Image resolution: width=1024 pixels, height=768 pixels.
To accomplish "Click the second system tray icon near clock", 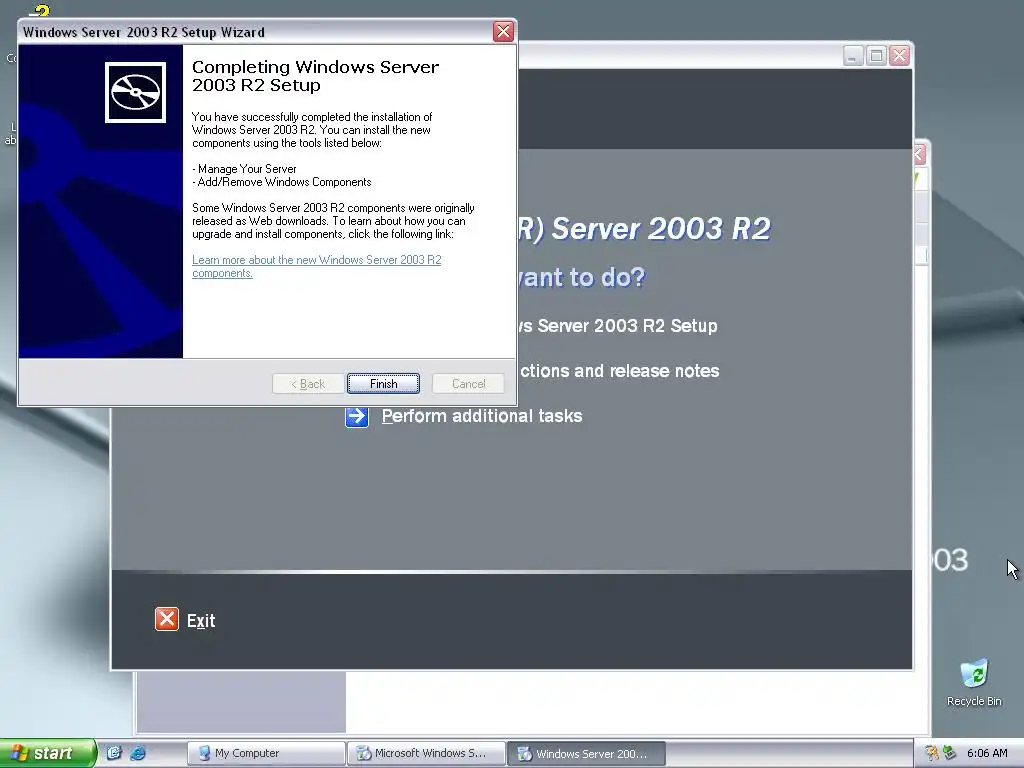I will tap(950, 753).
